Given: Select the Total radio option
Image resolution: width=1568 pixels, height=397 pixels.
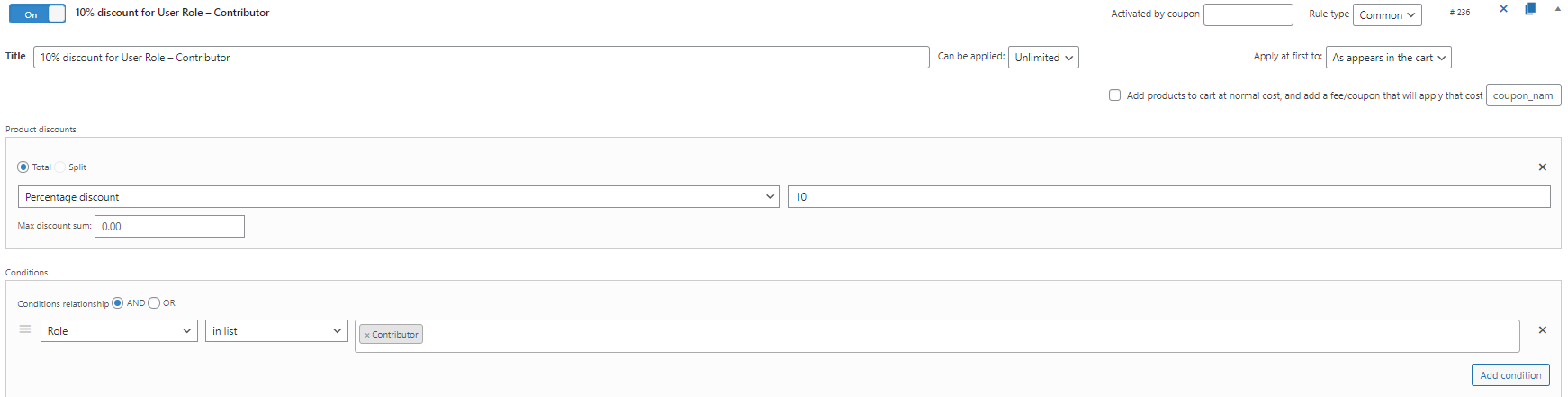Looking at the screenshot, I should pos(23,167).
